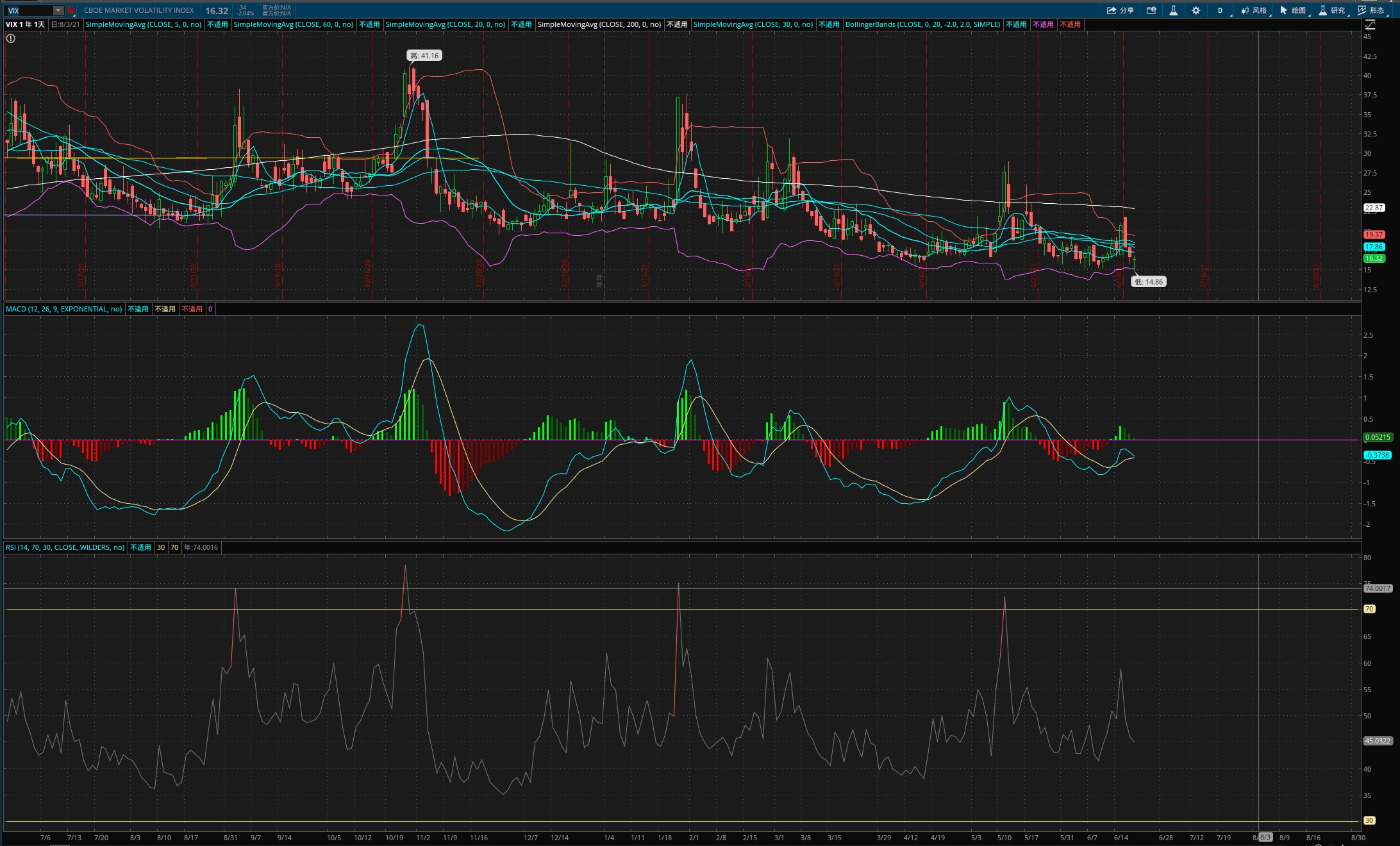
Task: Open the alert window icon in the toolbar
Action: 1151,10
